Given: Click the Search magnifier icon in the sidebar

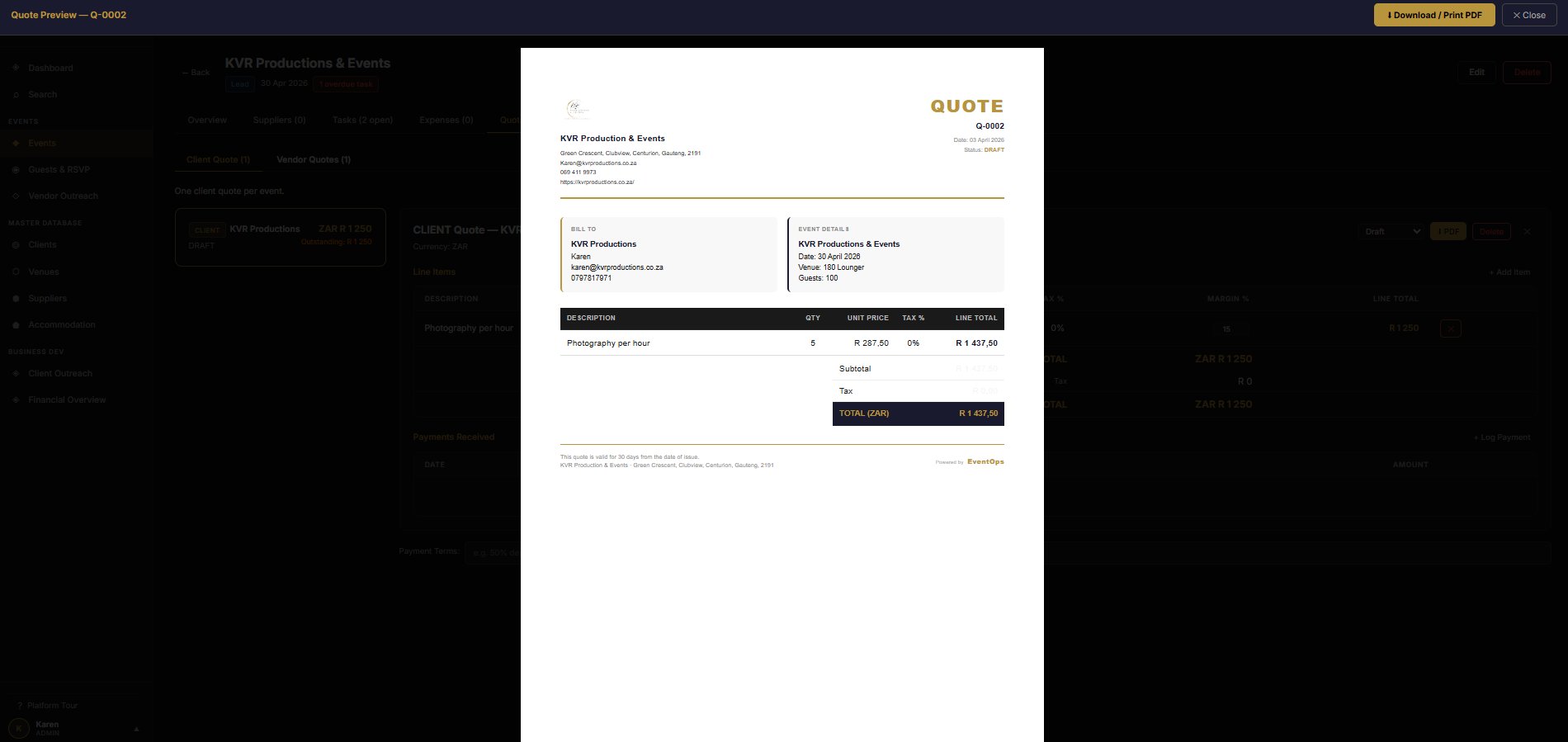Looking at the screenshot, I should pyautogui.click(x=16, y=95).
